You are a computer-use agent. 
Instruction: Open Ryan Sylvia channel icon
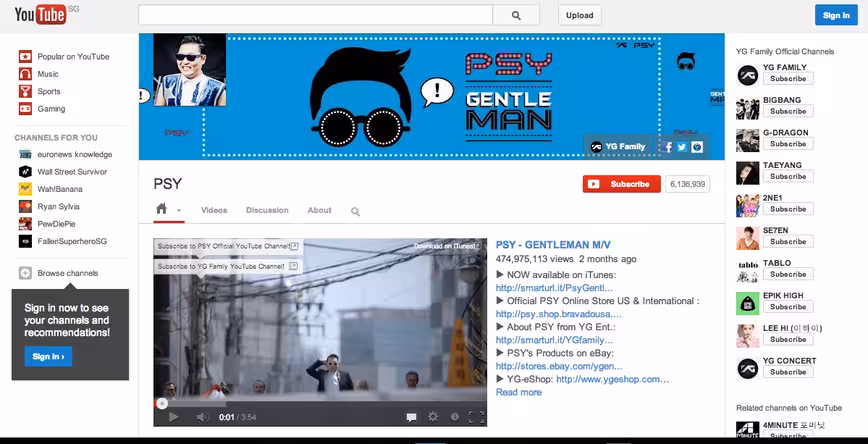25,206
